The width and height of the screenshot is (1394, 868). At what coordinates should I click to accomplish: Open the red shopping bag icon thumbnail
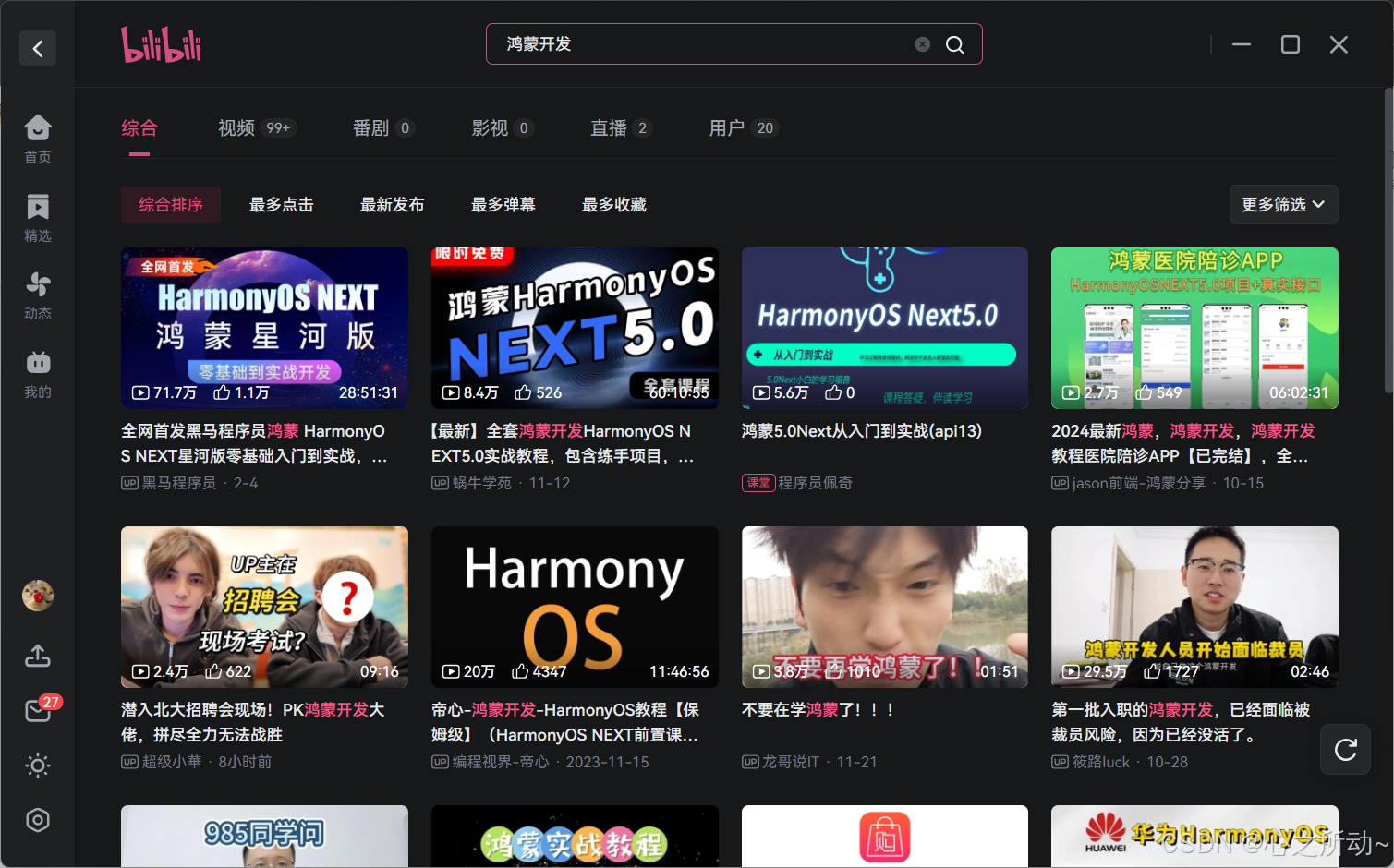coord(885,836)
